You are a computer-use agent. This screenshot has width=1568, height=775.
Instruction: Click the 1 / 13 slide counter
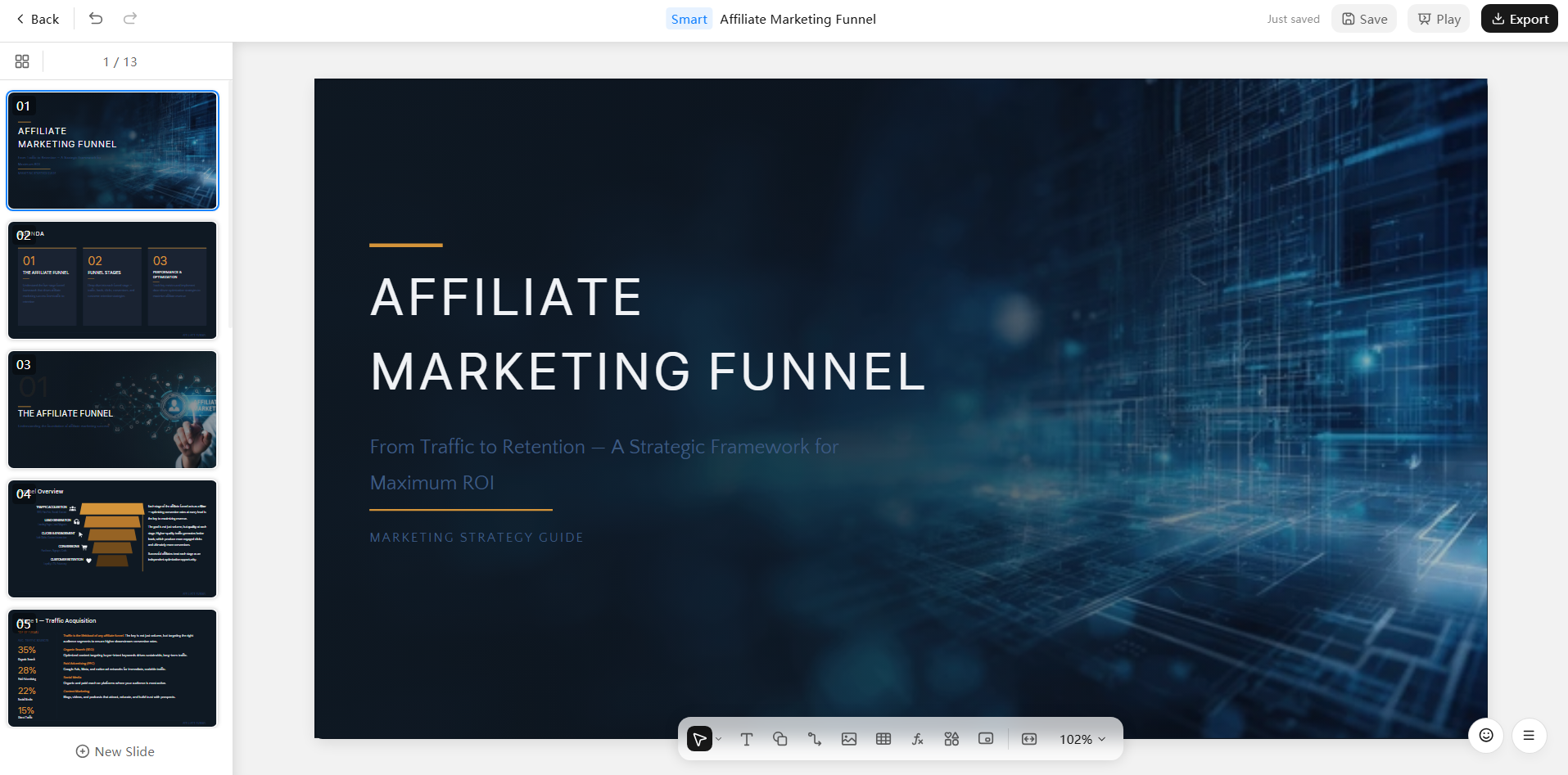[x=120, y=61]
